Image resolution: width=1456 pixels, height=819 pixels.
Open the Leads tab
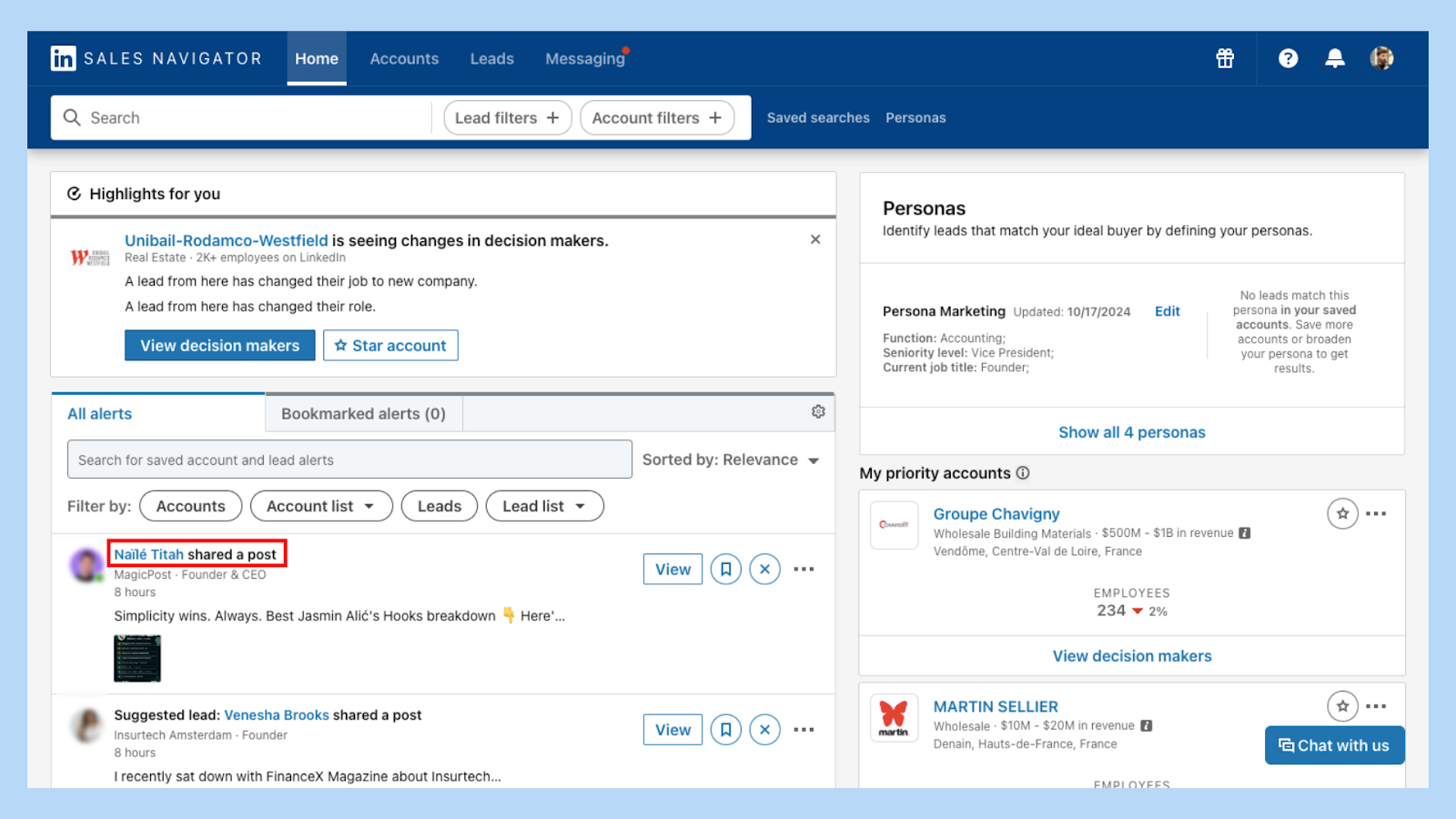pos(492,58)
